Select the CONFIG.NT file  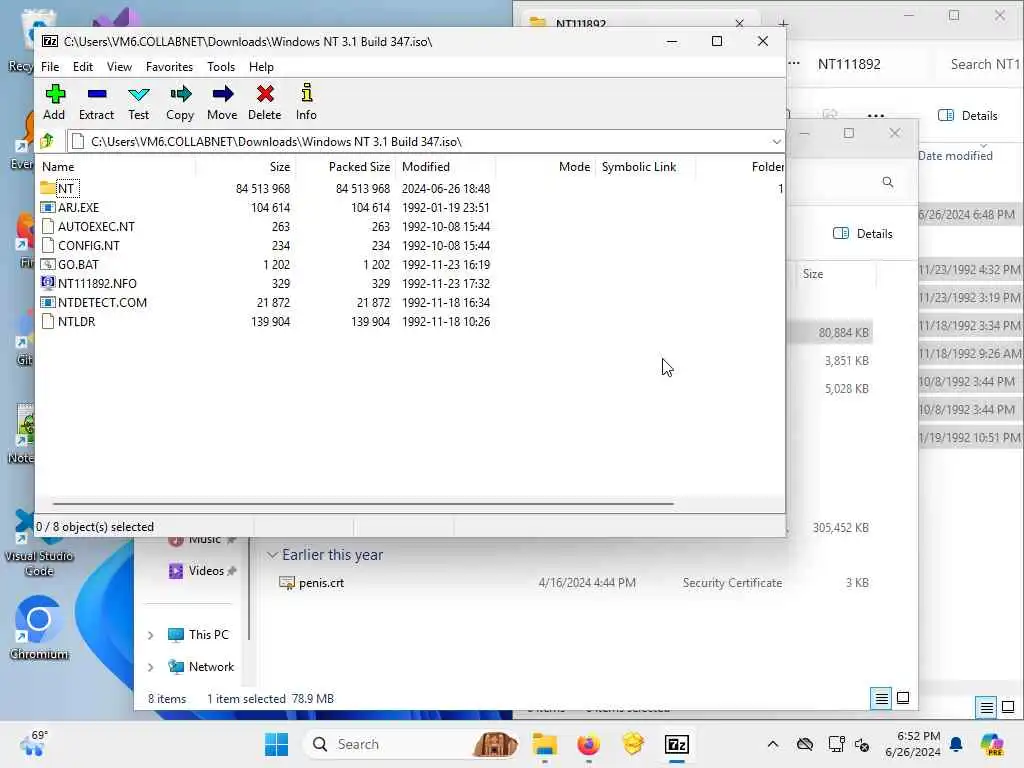[89, 246]
